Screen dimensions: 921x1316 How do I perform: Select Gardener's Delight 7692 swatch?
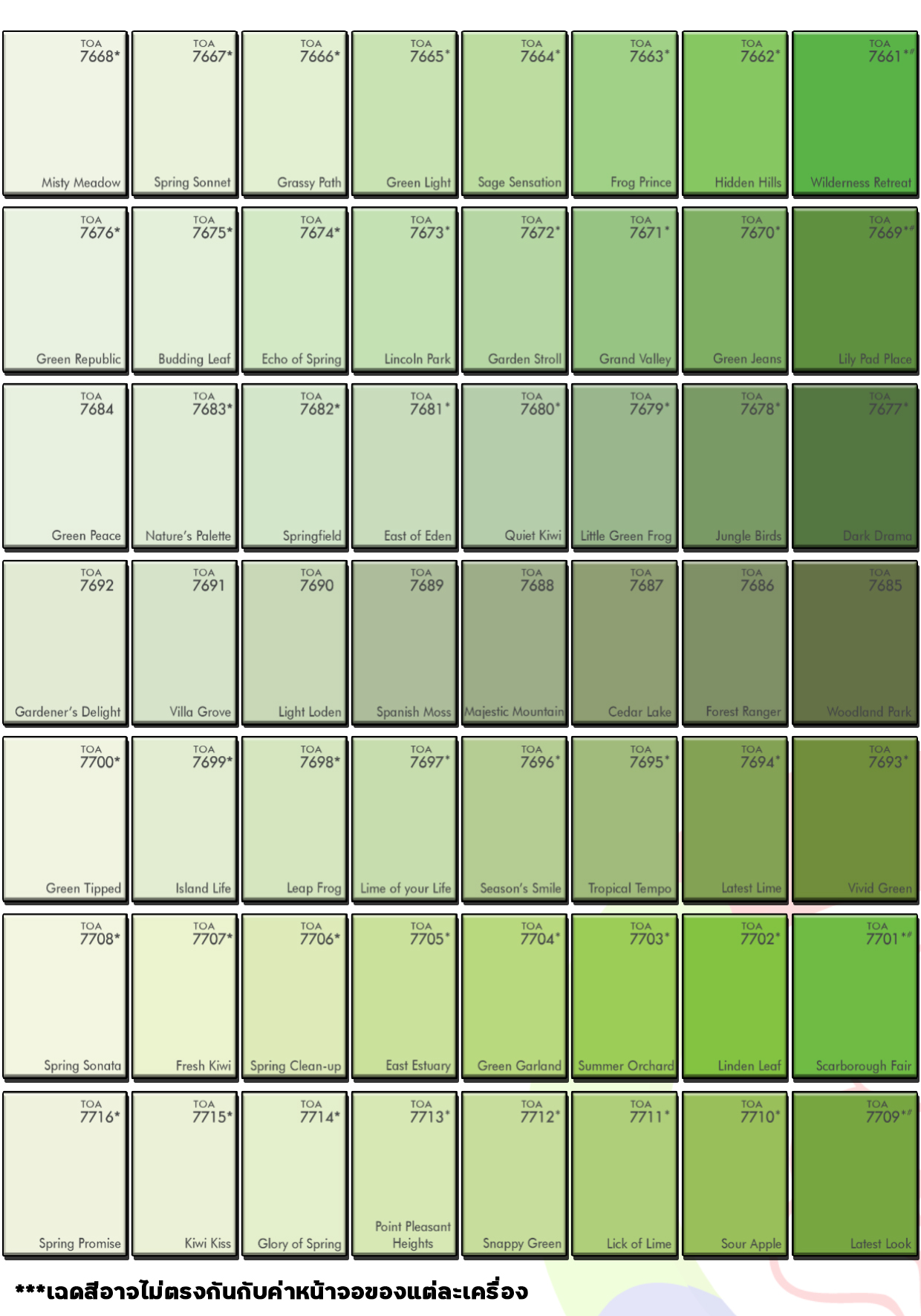(65, 643)
